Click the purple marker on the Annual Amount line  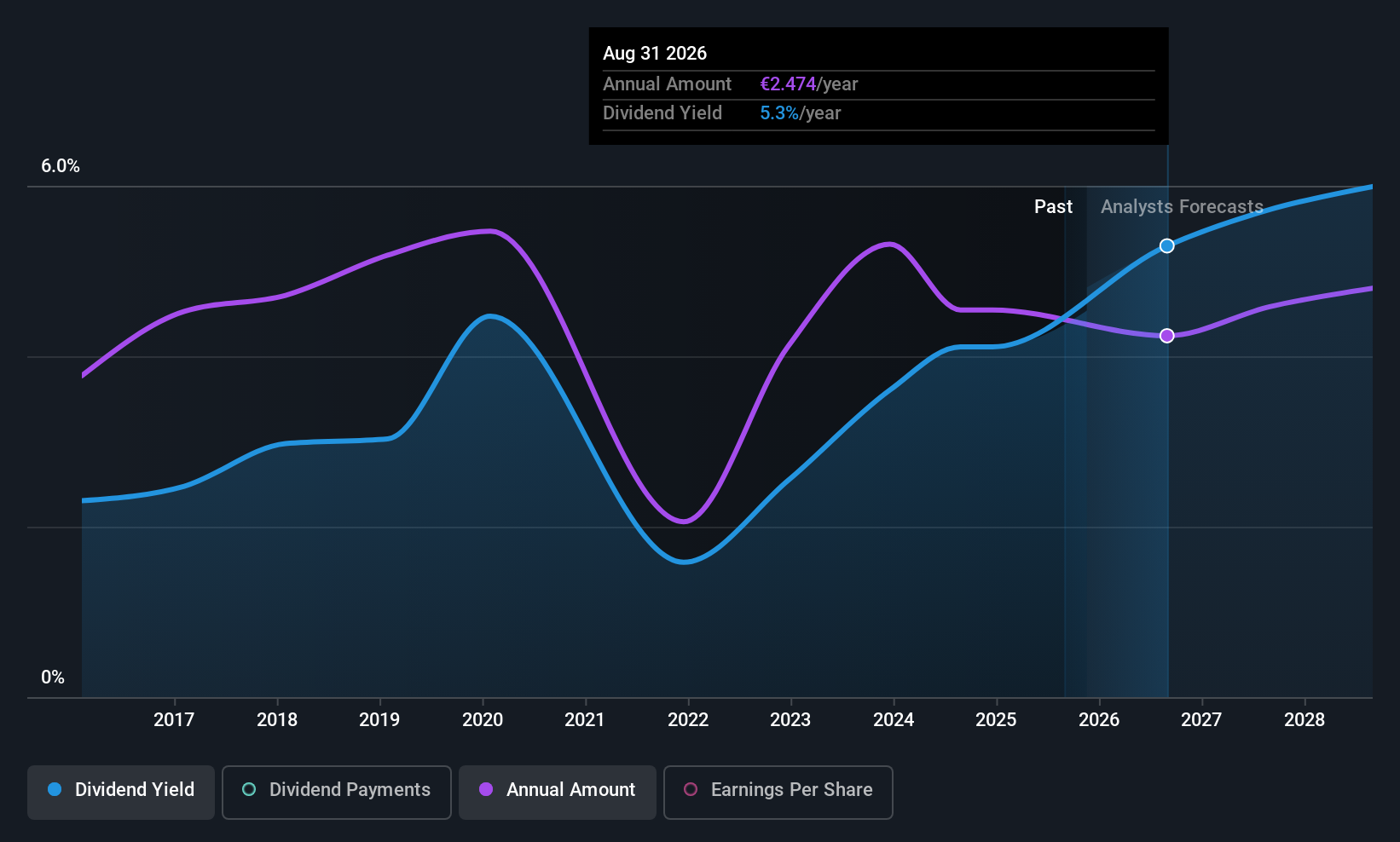click(1166, 336)
